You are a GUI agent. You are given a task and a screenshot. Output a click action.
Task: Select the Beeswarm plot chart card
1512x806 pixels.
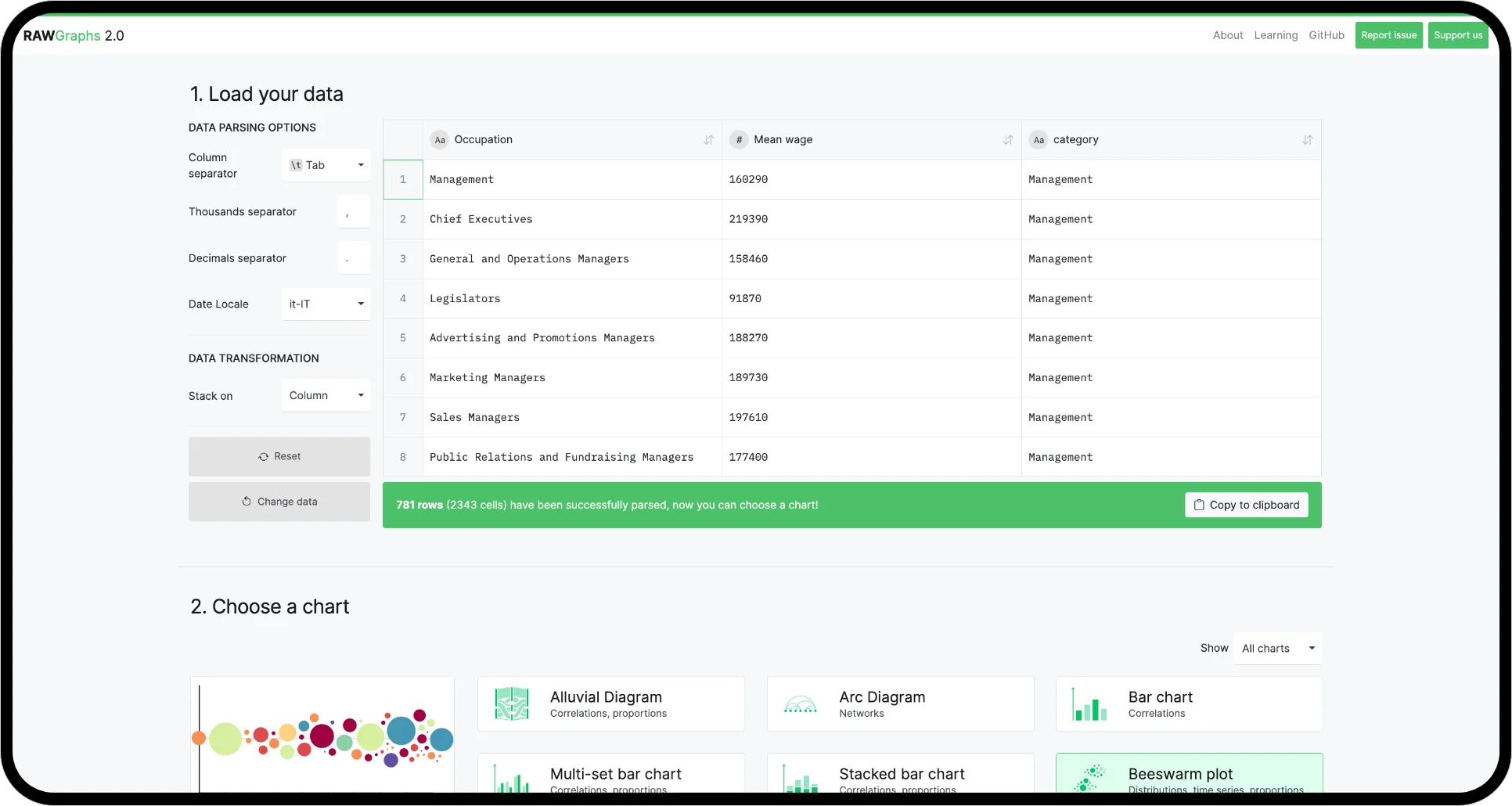[x=1189, y=775]
